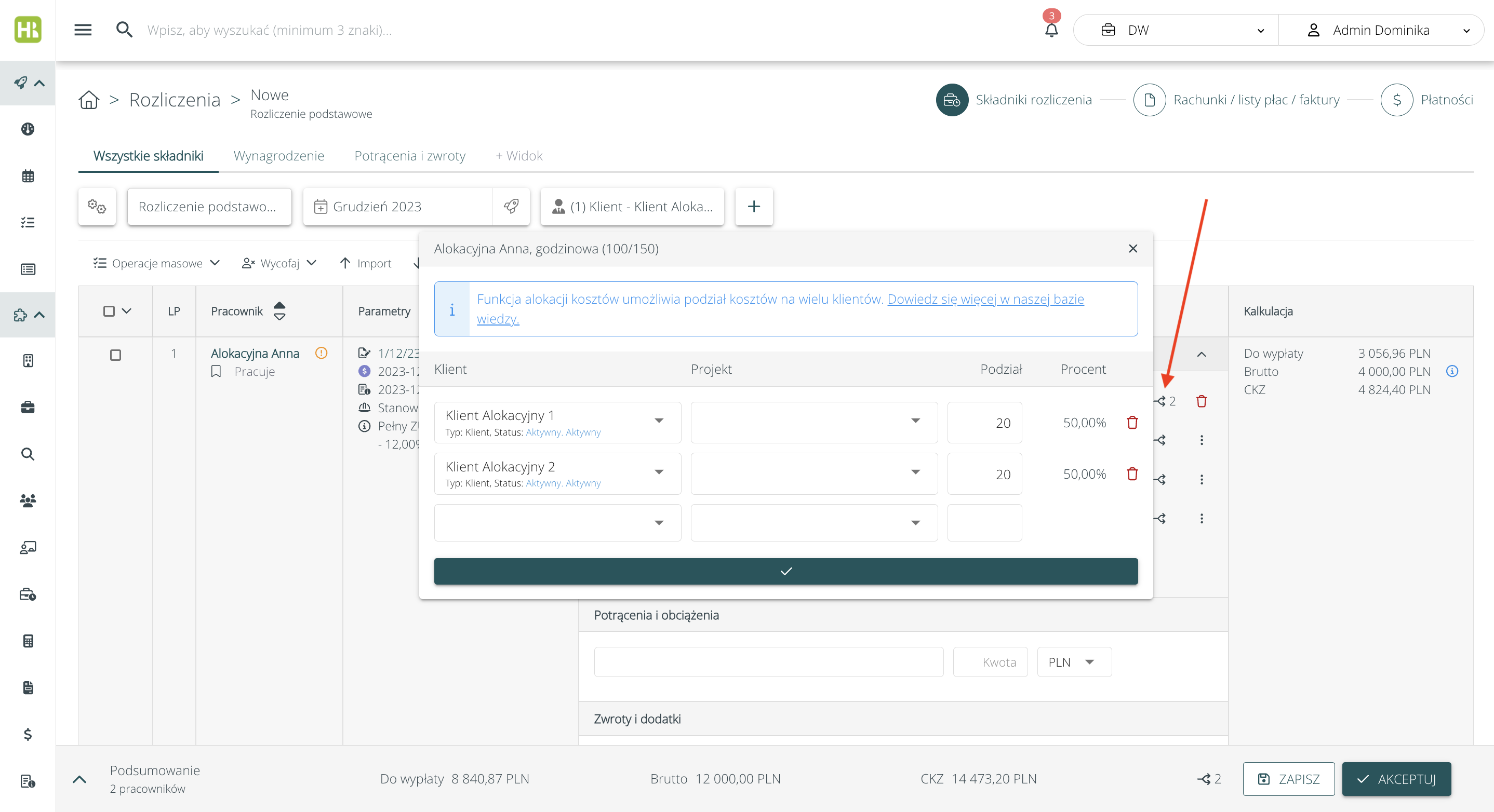Open the hamburger menu icon
1494x812 pixels.
pyautogui.click(x=83, y=30)
